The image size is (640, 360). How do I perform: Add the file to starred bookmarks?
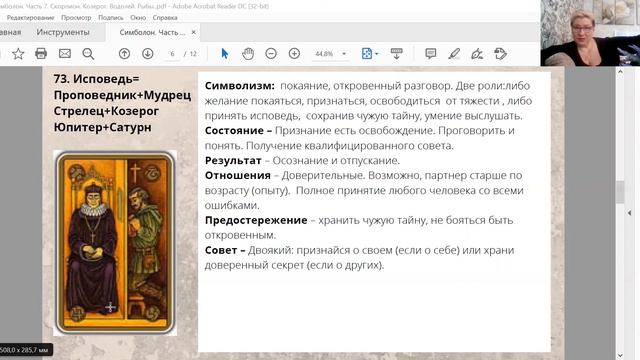point(18,53)
